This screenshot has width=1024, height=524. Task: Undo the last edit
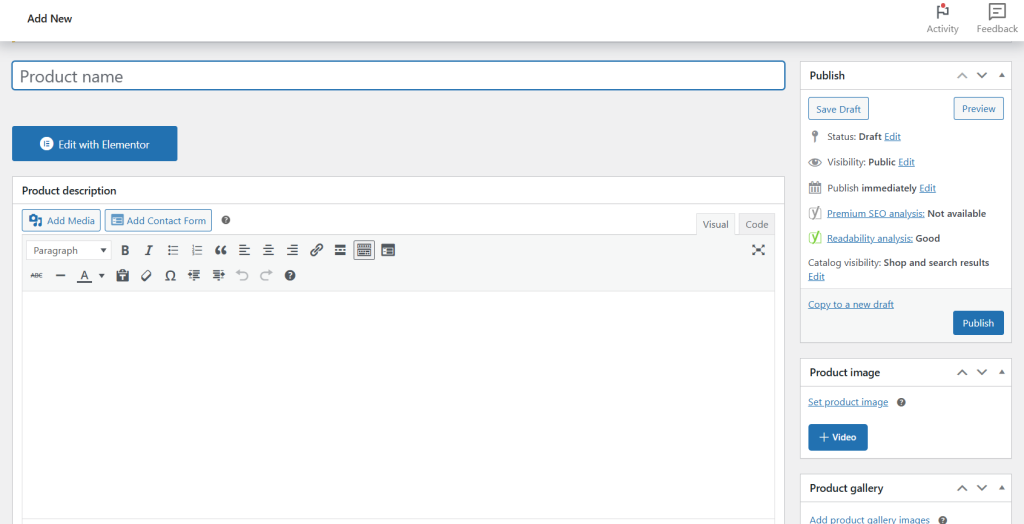(242, 276)
